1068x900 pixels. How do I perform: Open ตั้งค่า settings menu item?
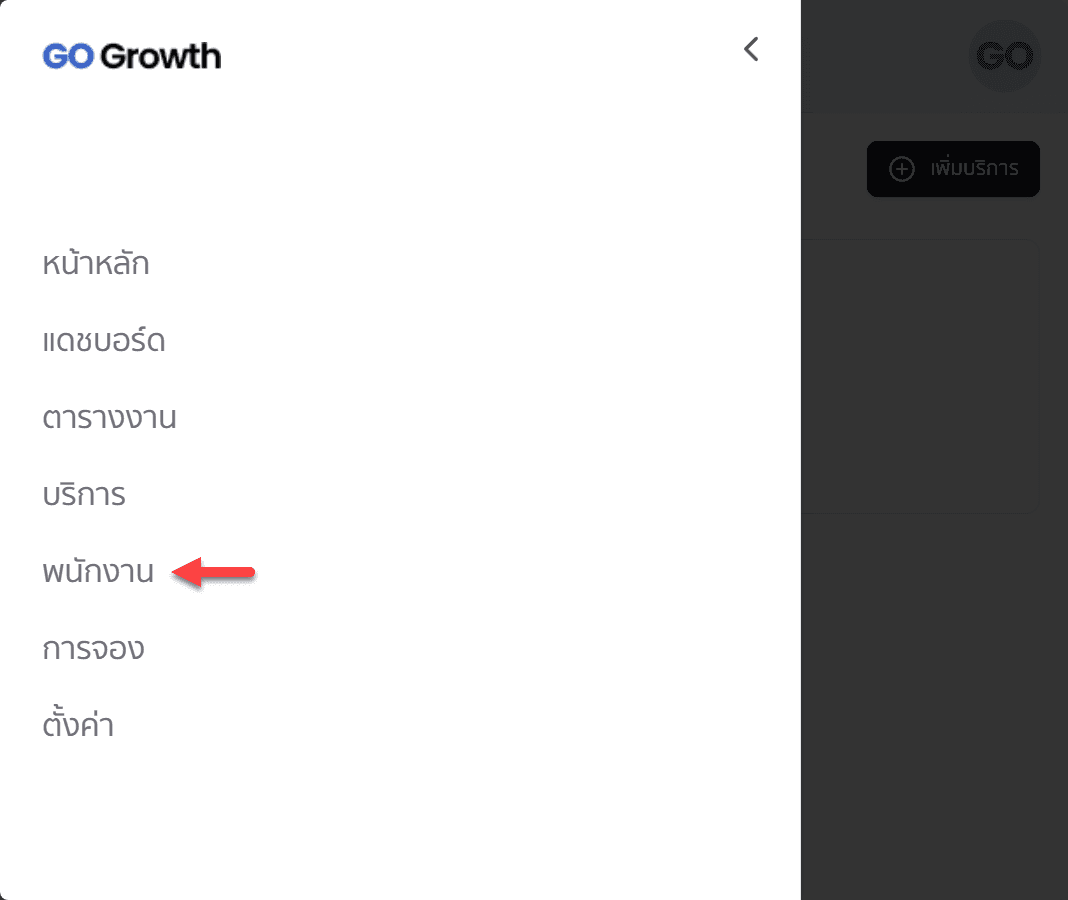78,725
